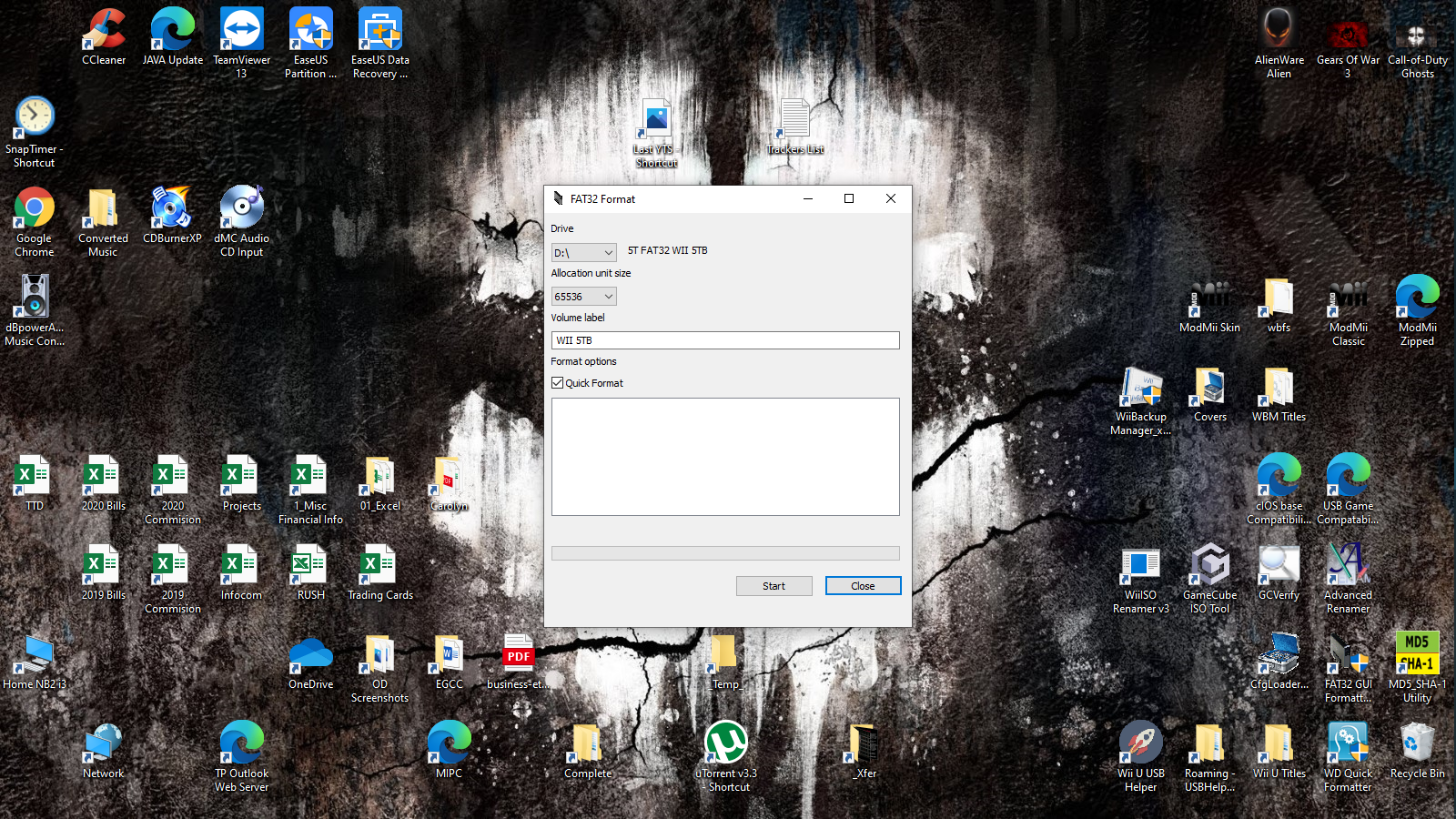Image resolution: width=1456 pixels, height=819 pixels.
Task: Open the AlienWare Alien icon
Action: coord(1279,29)
